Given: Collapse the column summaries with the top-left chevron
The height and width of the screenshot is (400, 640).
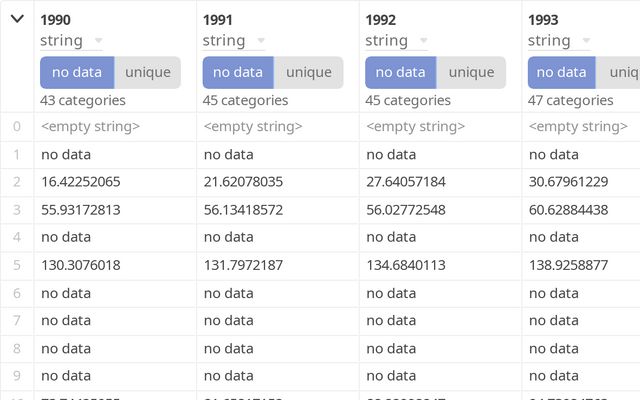Looking at the screenshot, I should (17, 19).
